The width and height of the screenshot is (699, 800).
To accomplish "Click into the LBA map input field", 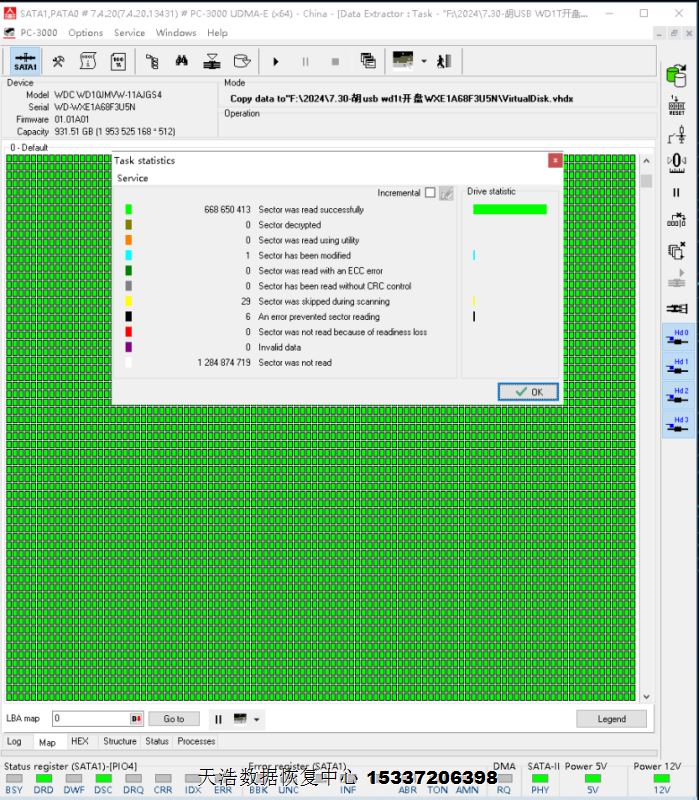I will tap(90, 719).
